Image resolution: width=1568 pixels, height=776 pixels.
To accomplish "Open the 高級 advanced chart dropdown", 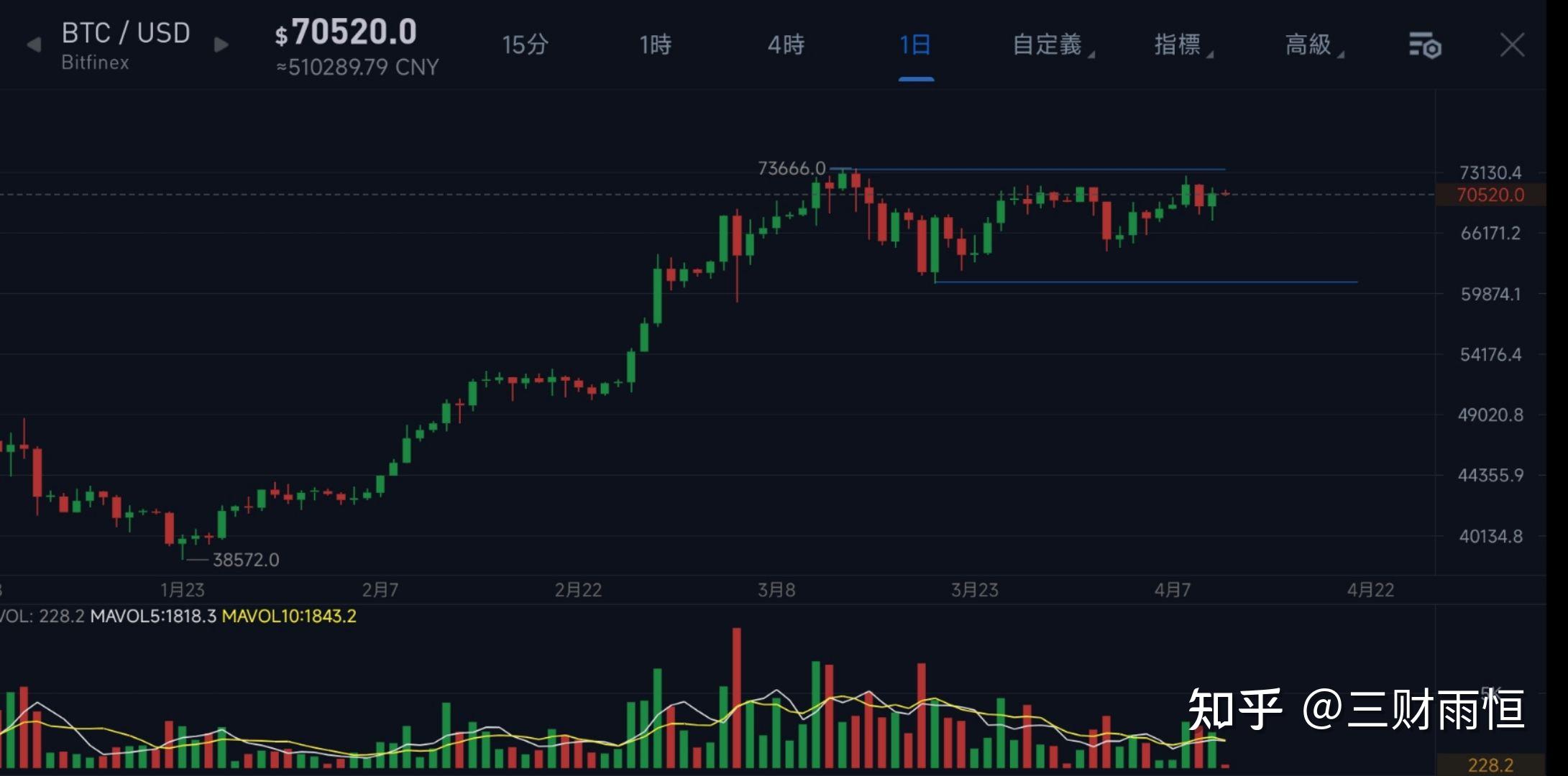I will tap(1310, 45).
